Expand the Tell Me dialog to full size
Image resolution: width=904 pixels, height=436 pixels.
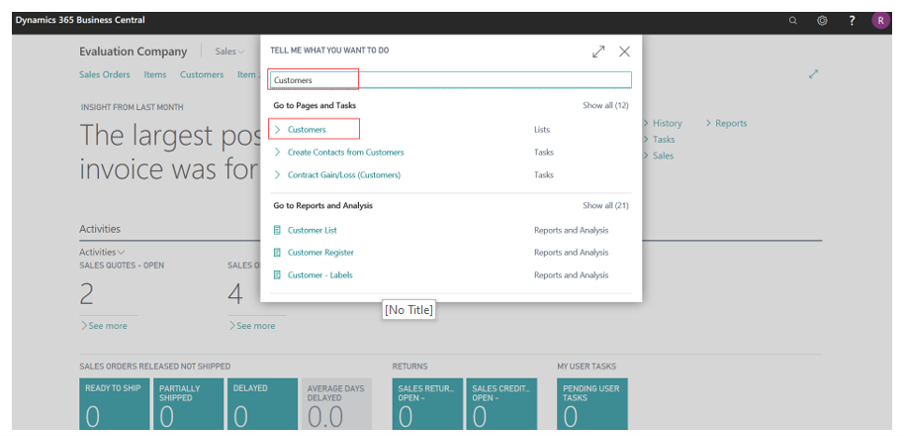(598, 51)
